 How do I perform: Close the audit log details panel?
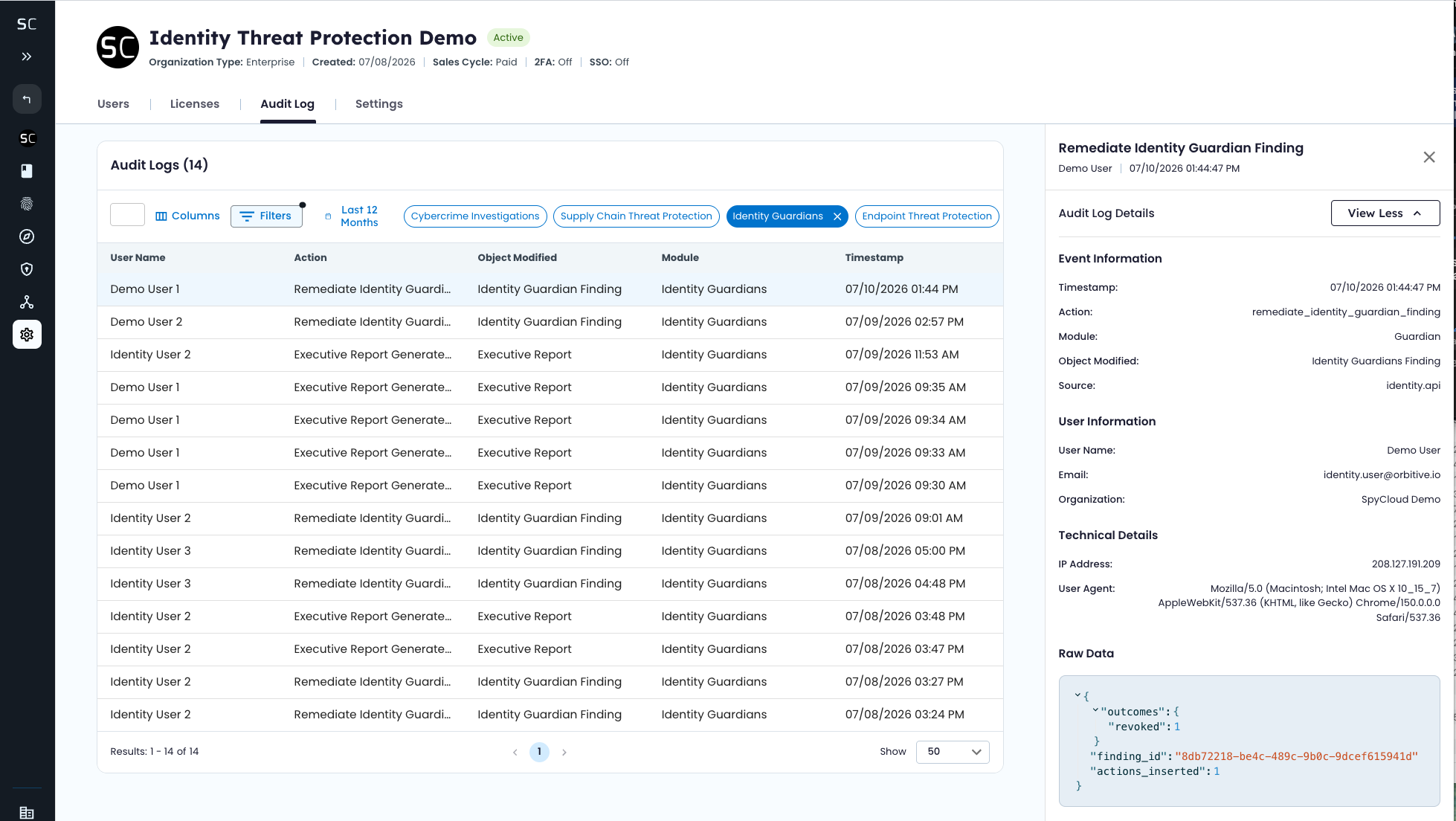pos(1429,157)
